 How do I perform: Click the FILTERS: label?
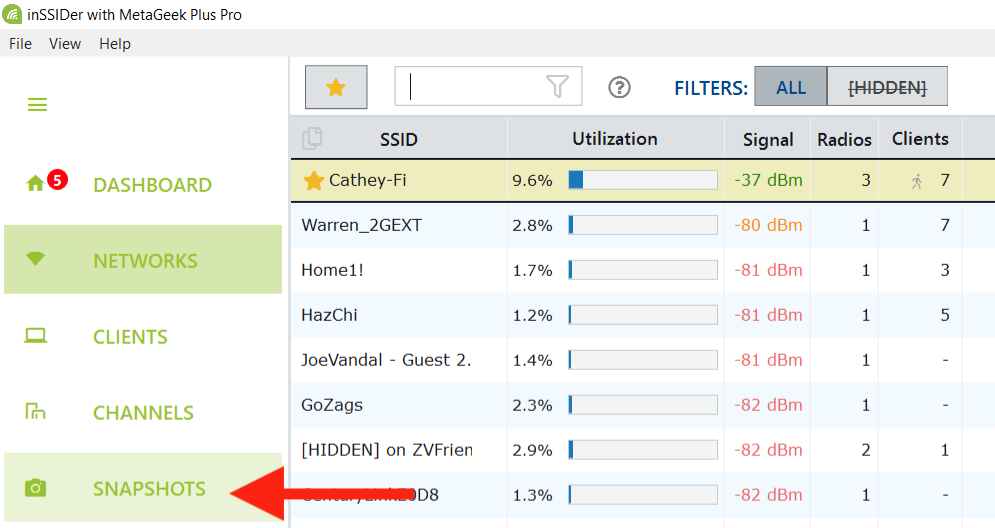(x=711, y=88)
